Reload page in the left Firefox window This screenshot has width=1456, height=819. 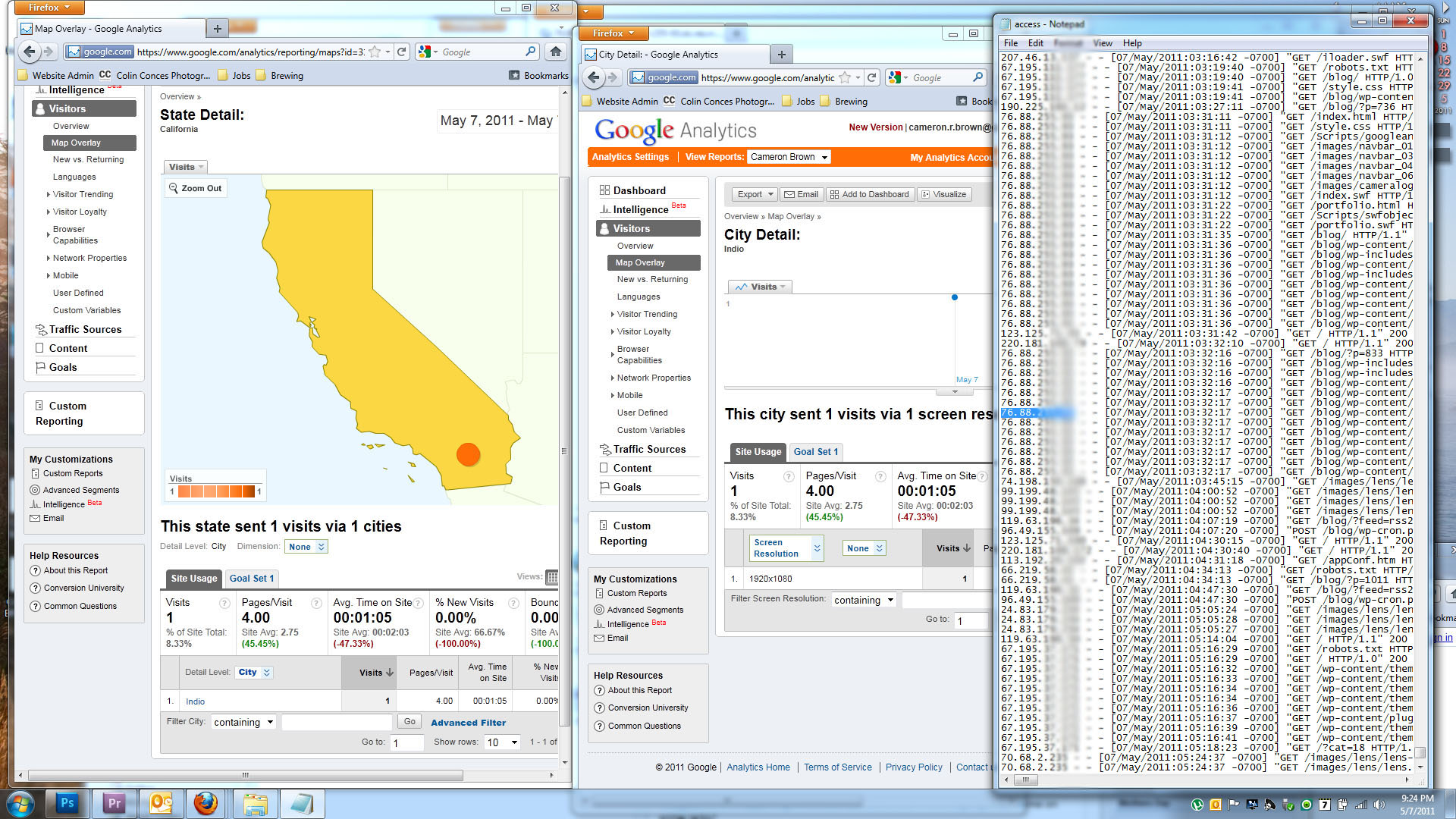402,52
